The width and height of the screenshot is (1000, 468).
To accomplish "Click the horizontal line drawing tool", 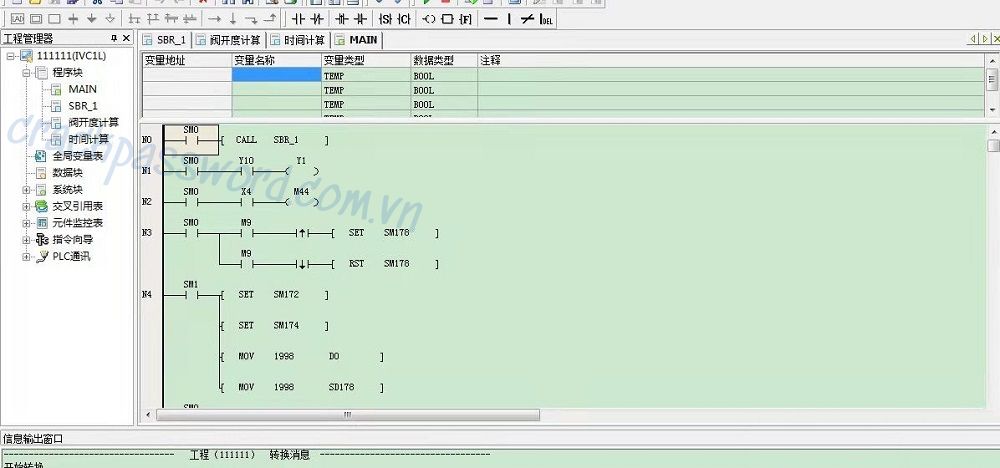I will tap(490, 19).
